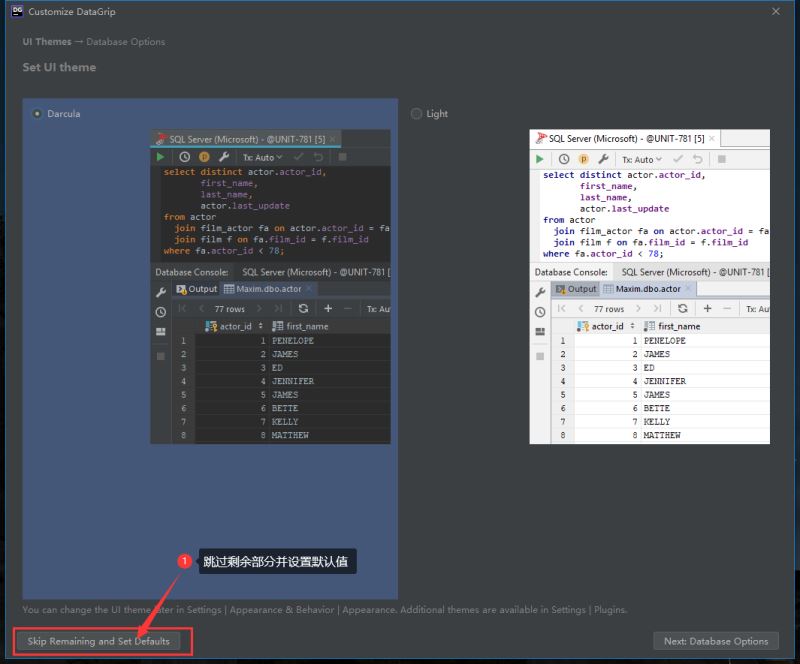Select the Output tab in the dark preview
Screen dimensions: 800x664
tap(203, 288)
